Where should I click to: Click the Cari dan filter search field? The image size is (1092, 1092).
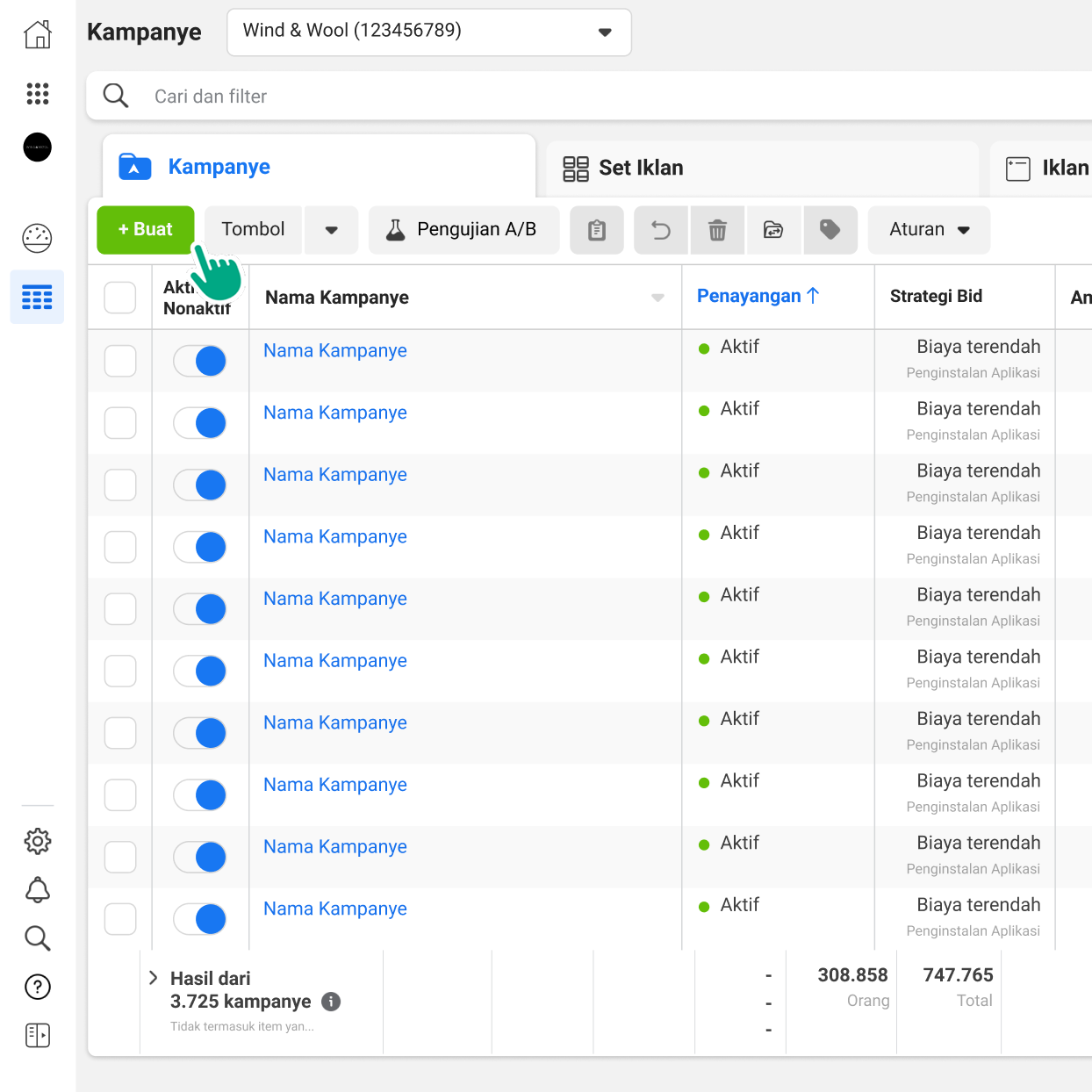[x=589, y=96]
